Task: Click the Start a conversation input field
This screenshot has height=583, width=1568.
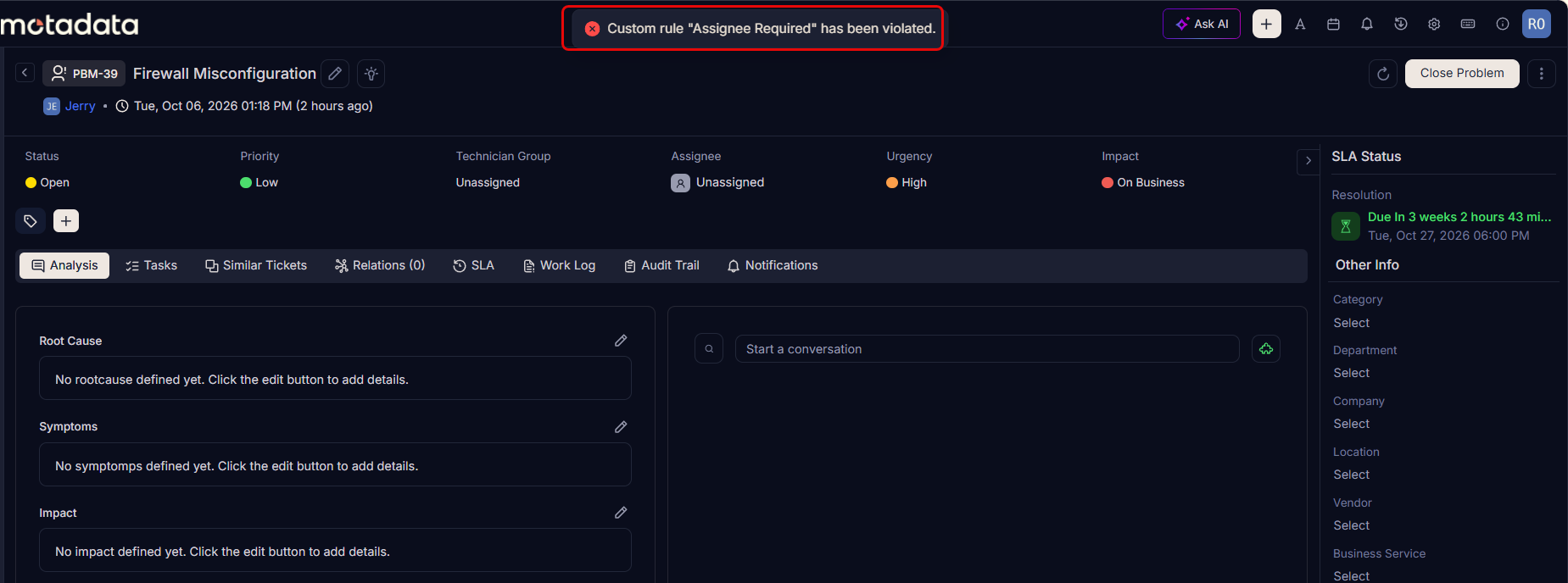Action: pos(987,349)
